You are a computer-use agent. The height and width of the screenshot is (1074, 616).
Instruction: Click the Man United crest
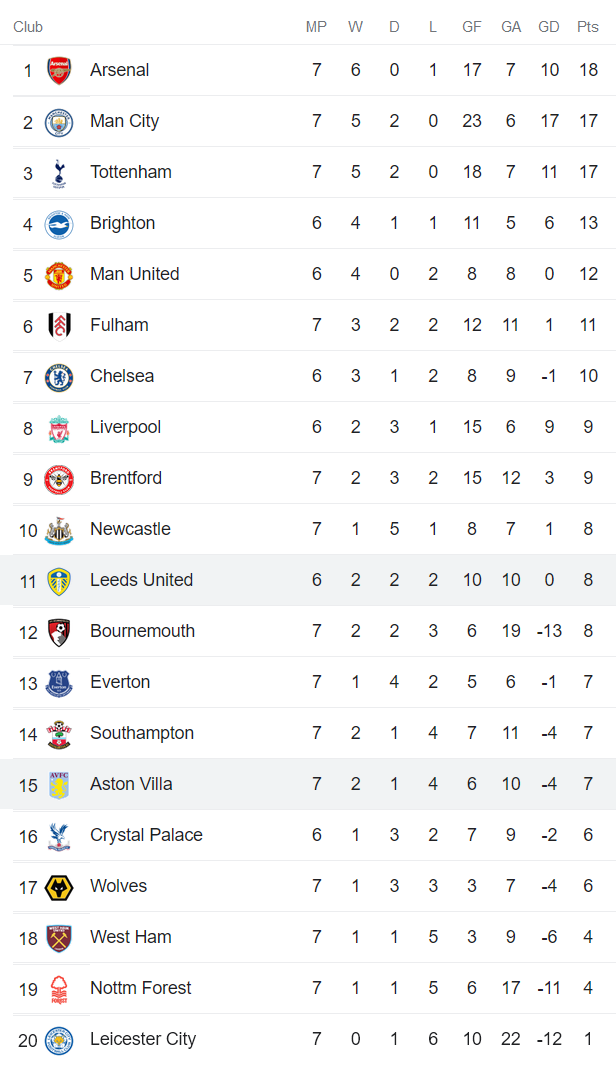click(59, 275)
